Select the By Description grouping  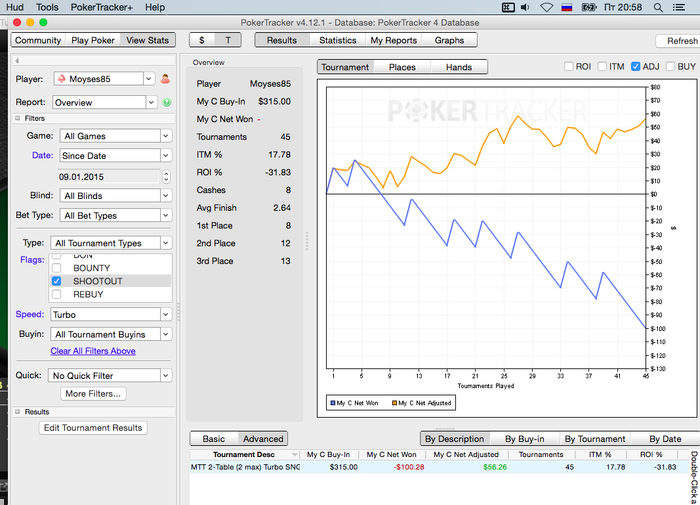[x=454, y=439]
